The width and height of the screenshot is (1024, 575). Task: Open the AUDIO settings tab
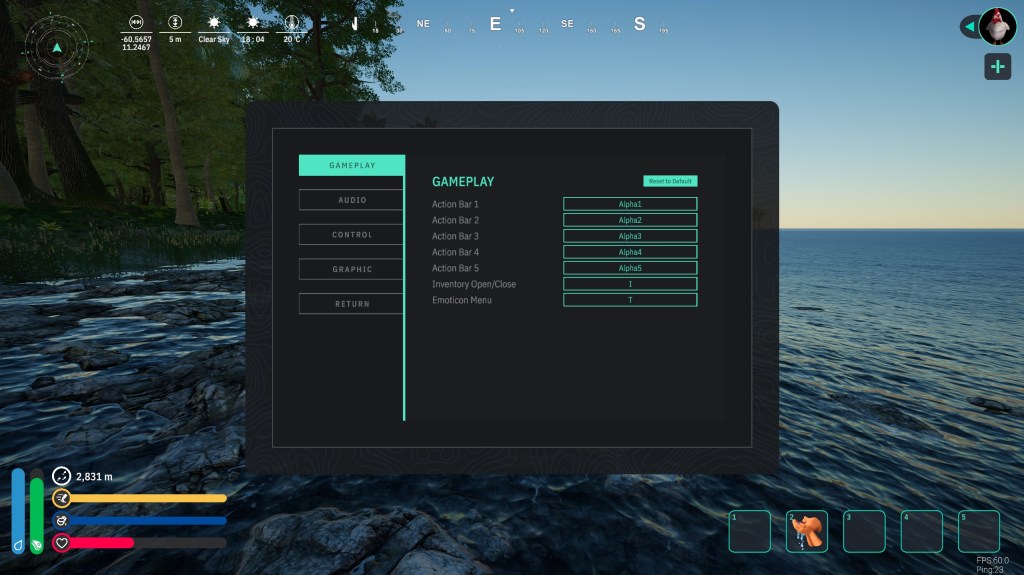[x=351, y=200]
